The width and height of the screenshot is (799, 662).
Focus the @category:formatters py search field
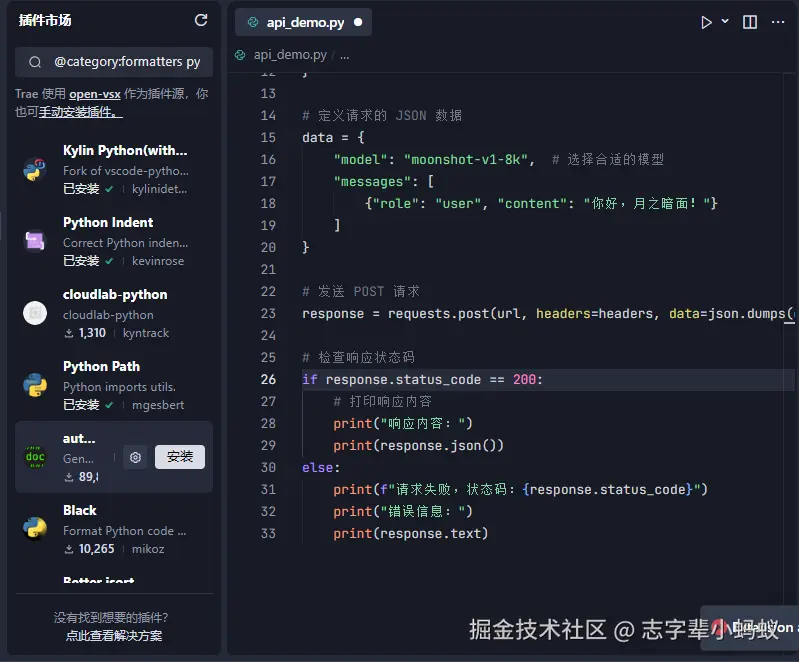pos(114,62)
